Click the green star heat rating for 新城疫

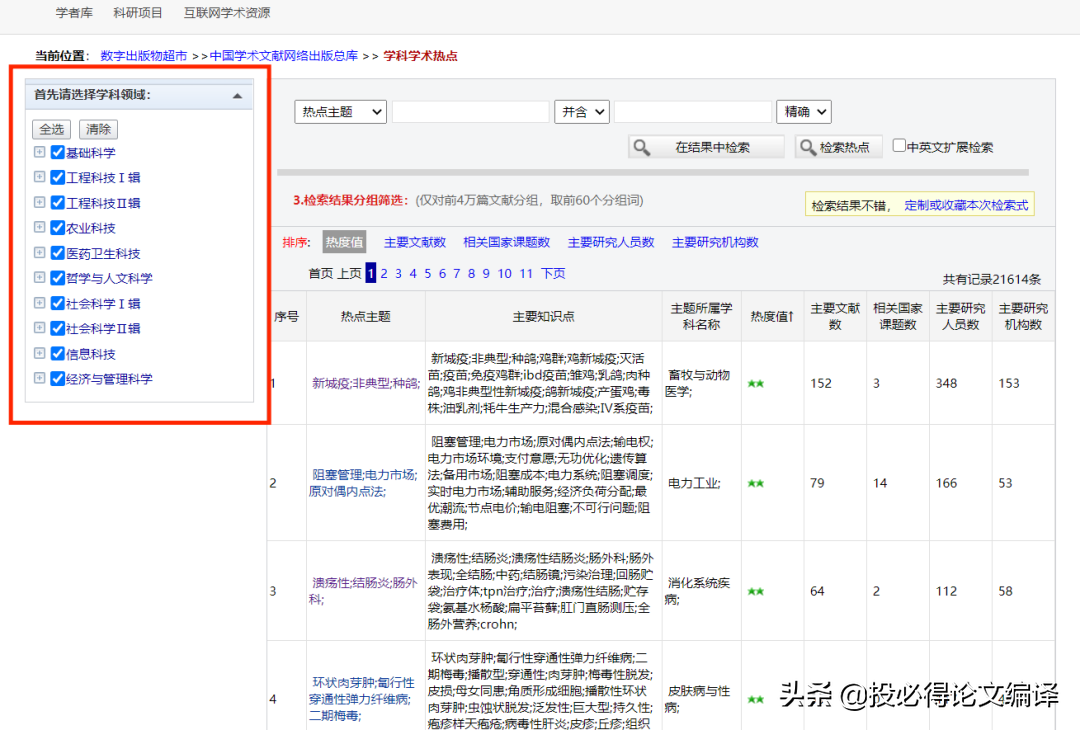(758, 382)
